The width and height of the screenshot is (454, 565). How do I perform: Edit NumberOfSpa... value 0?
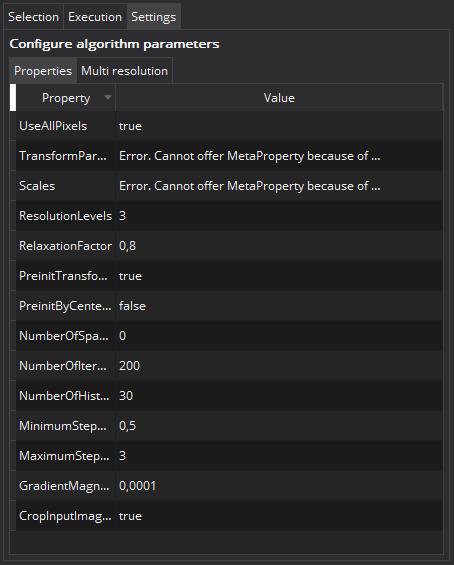[279, 335]
